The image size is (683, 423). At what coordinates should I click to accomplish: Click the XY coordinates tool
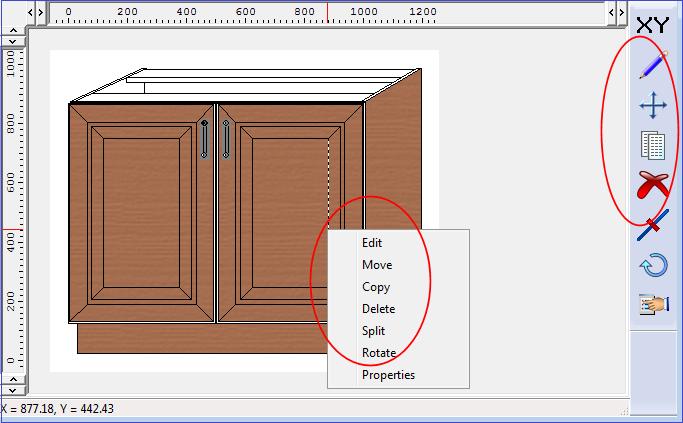(653, 25)
